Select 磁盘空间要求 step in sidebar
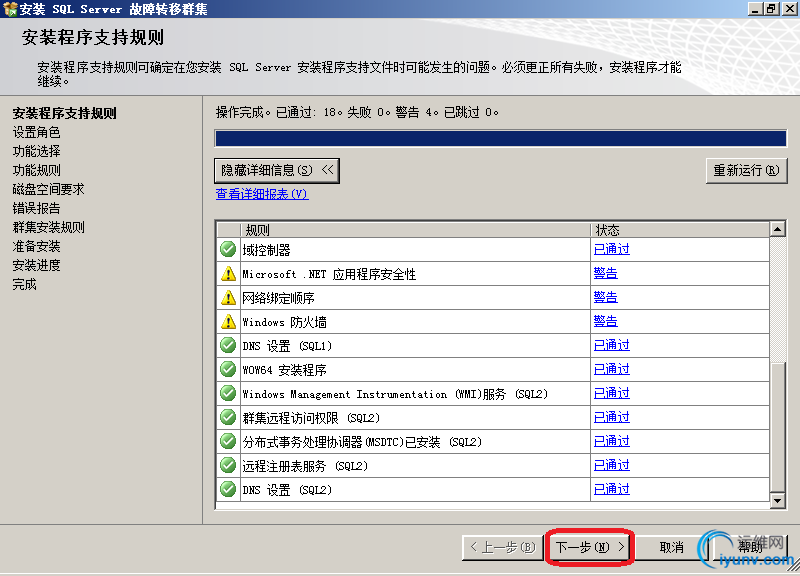Viewport: 800px width, 576px height. pyautogui.click(x=48, y=189)
